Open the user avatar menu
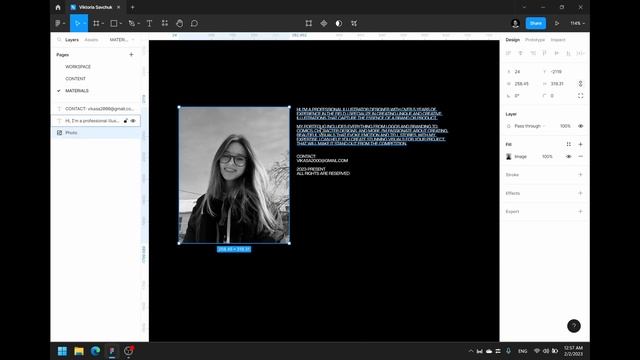Image resolution: width=640 pixels, height=360 pixels. click(x=515, y=23)
